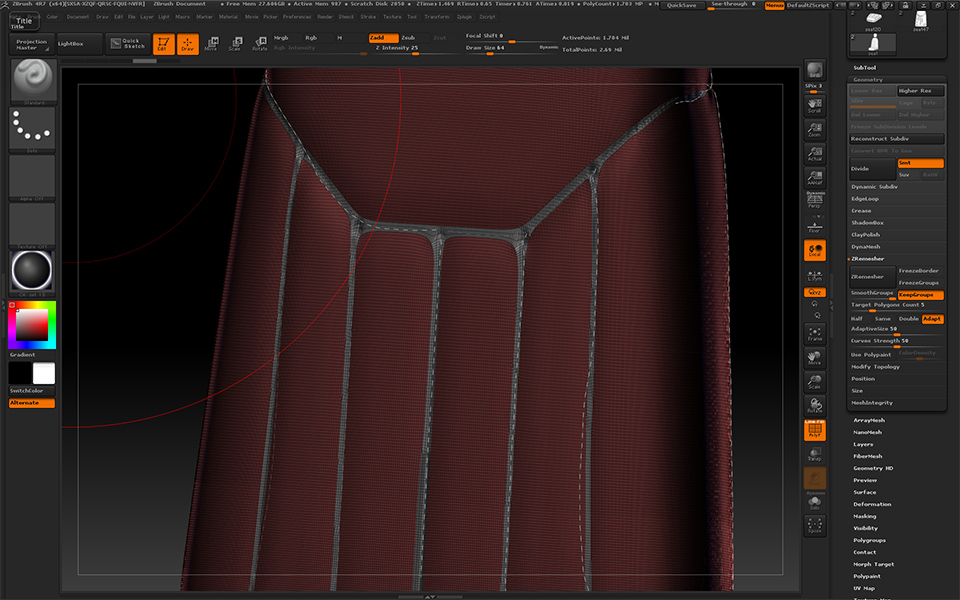The width and height of the screenshot is (960, 600).
Task: Click the L.Sym local symmetry icon
Action: point(814,276)
